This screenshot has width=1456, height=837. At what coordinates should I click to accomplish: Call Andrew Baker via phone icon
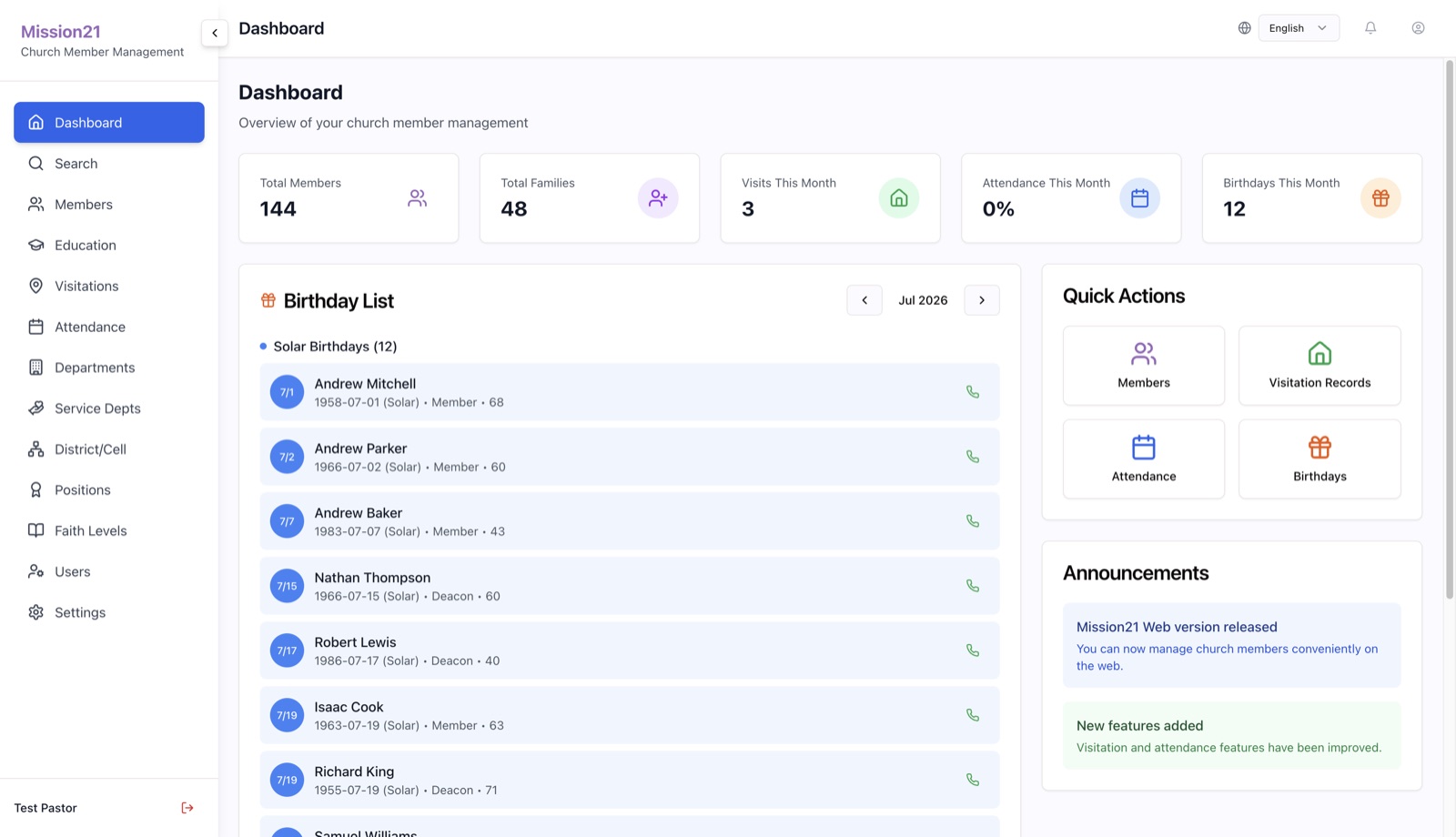[x=973, y=521]
